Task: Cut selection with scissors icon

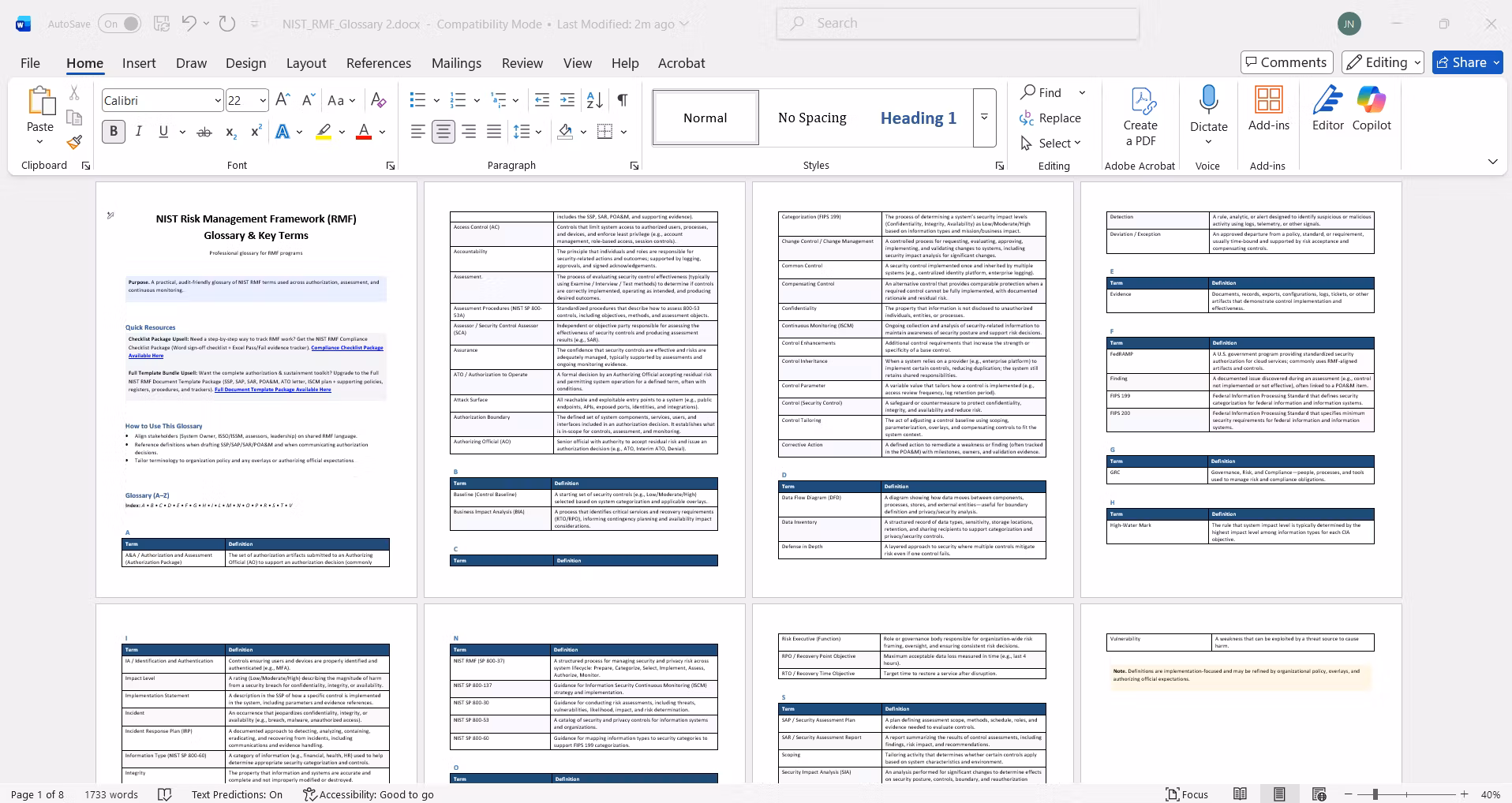Action: pyautogui.click(x=74, y=93)
